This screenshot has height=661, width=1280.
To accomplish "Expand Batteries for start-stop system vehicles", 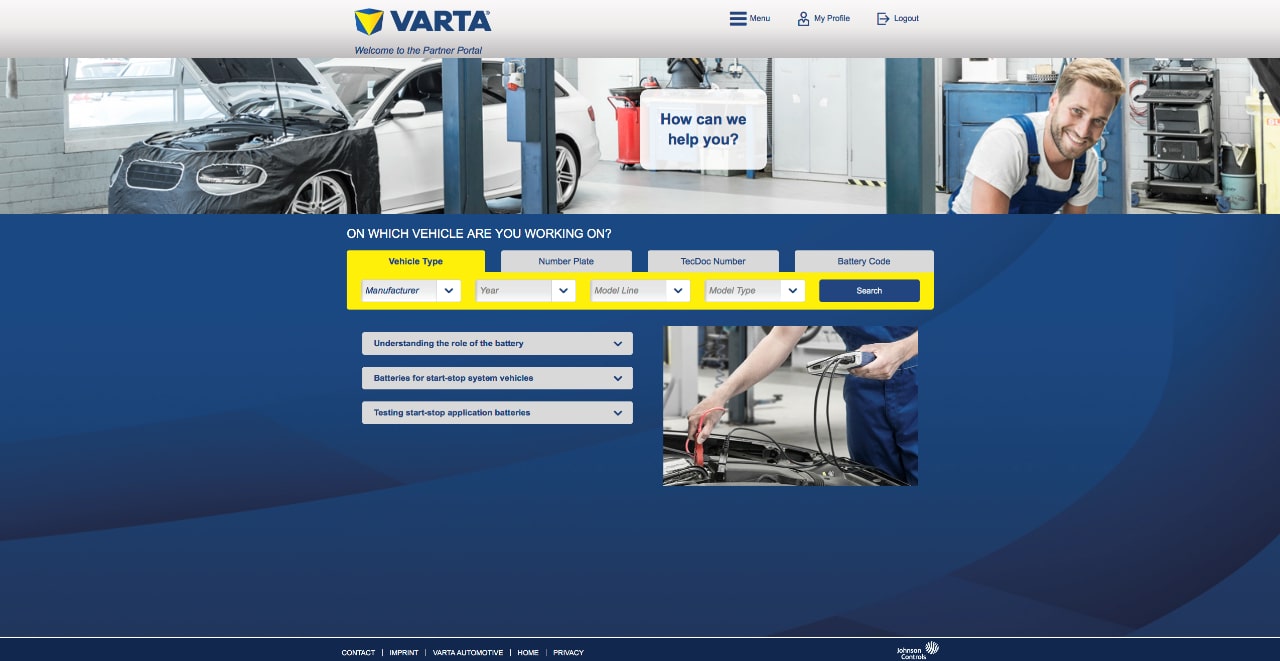I will pos(497,378).
